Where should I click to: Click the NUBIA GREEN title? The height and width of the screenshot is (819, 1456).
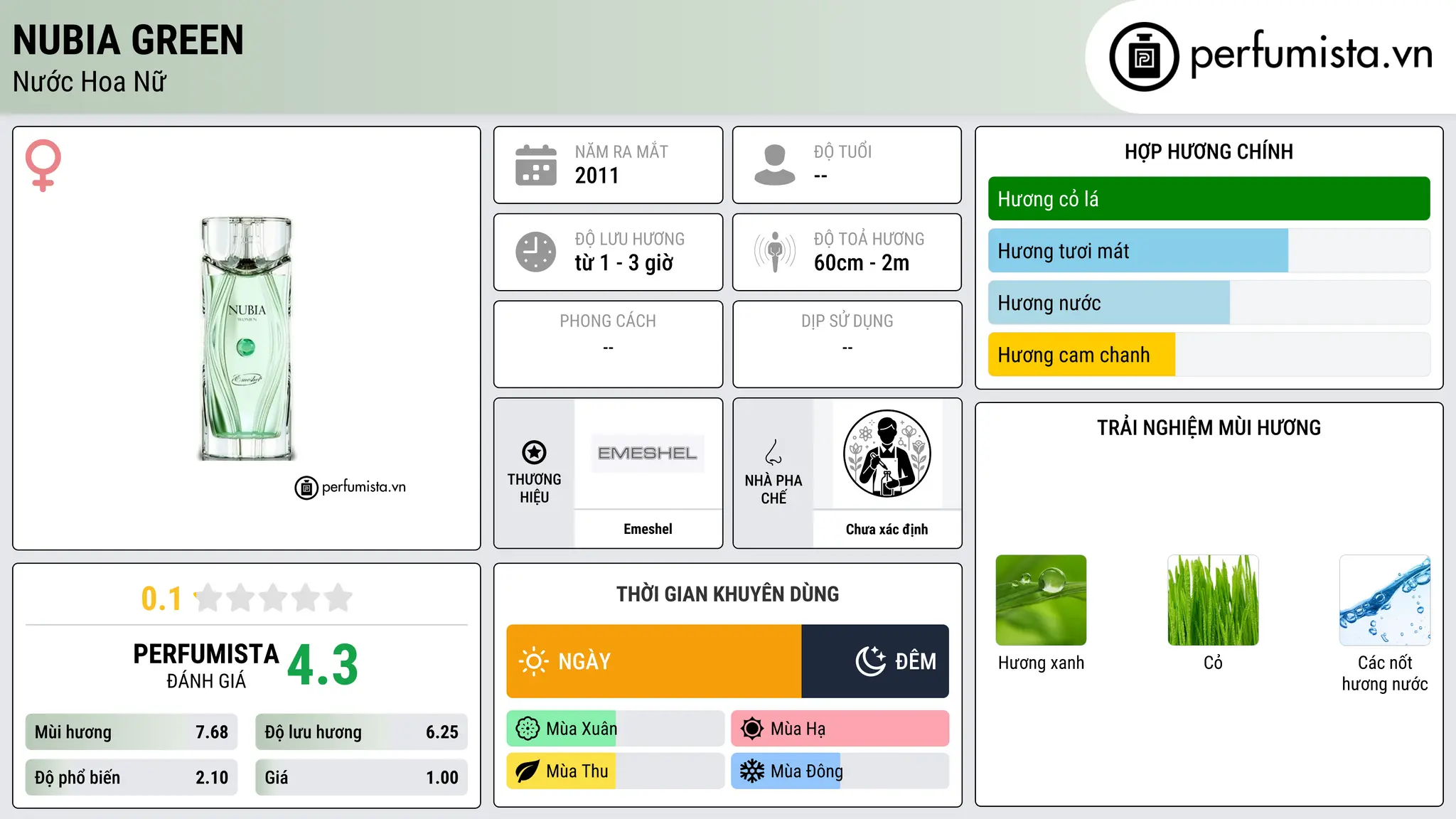pos(128,40)
